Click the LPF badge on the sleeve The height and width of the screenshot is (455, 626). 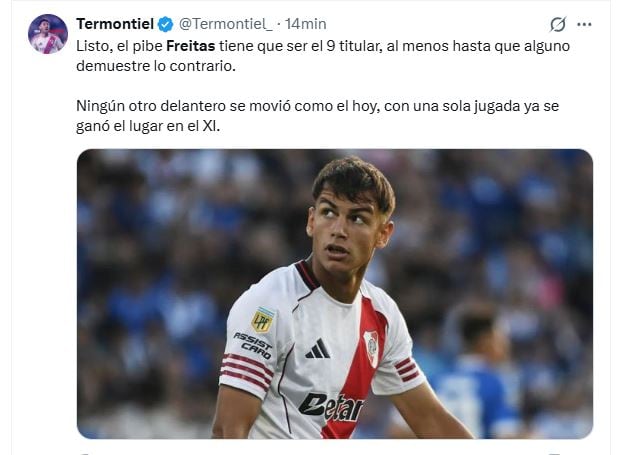[x=262, y=320]
